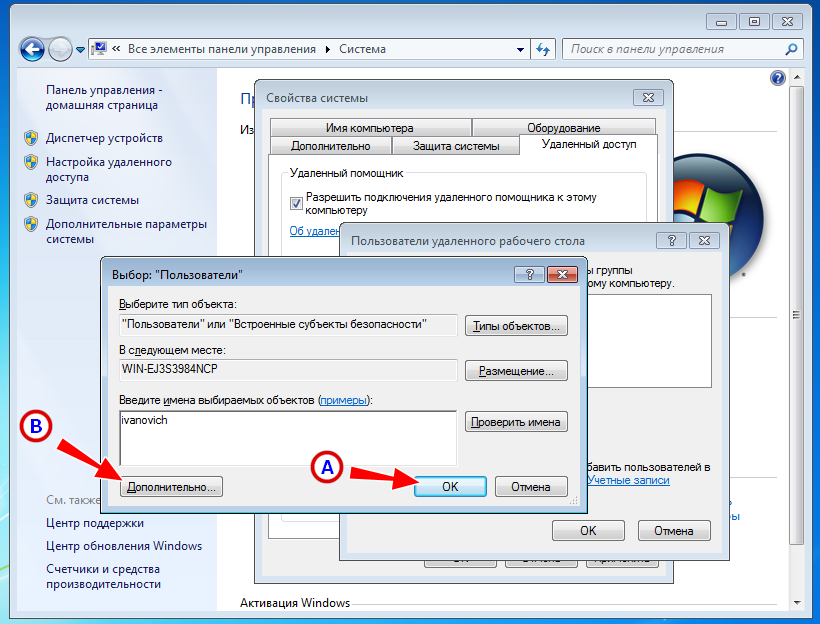820x624 pixels.
Task: Switch to Имя компьютера tab
Action: 370,128
